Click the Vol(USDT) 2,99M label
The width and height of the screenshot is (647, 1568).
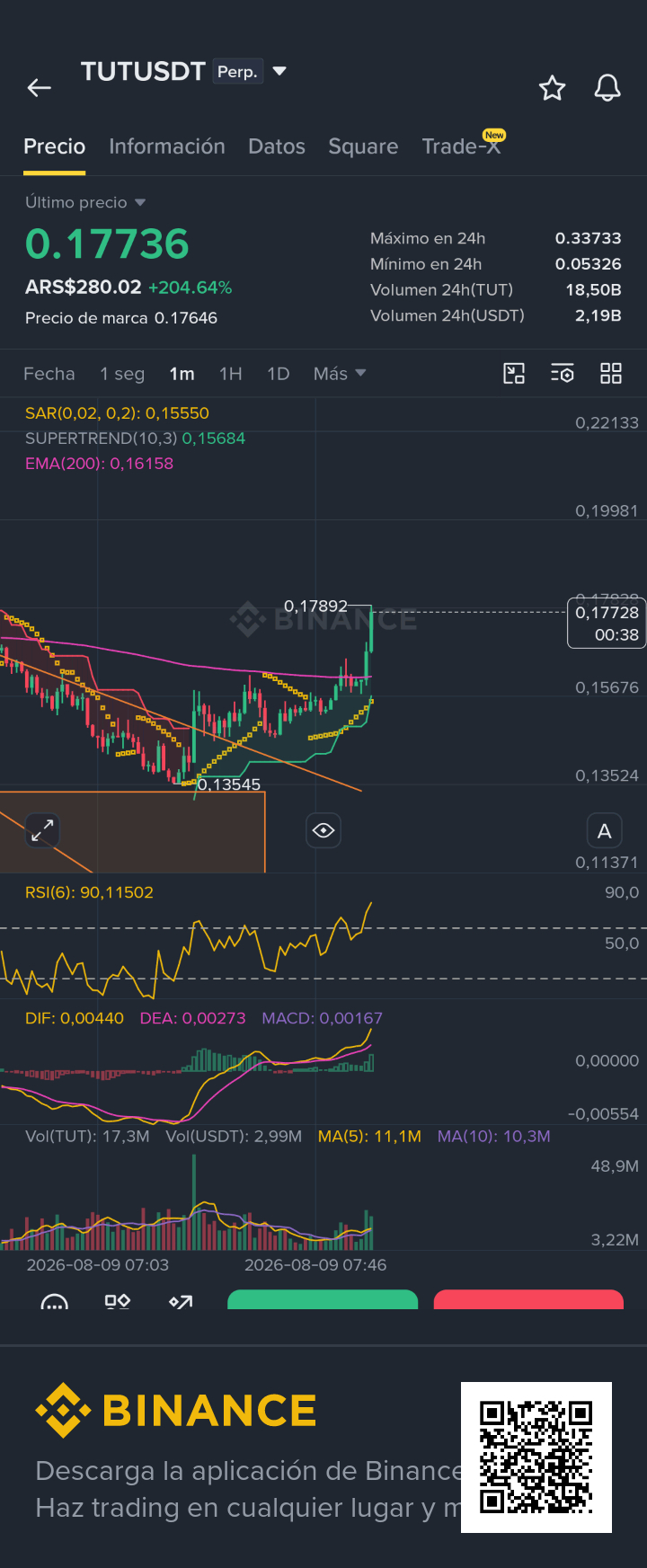coord(234,1137)
